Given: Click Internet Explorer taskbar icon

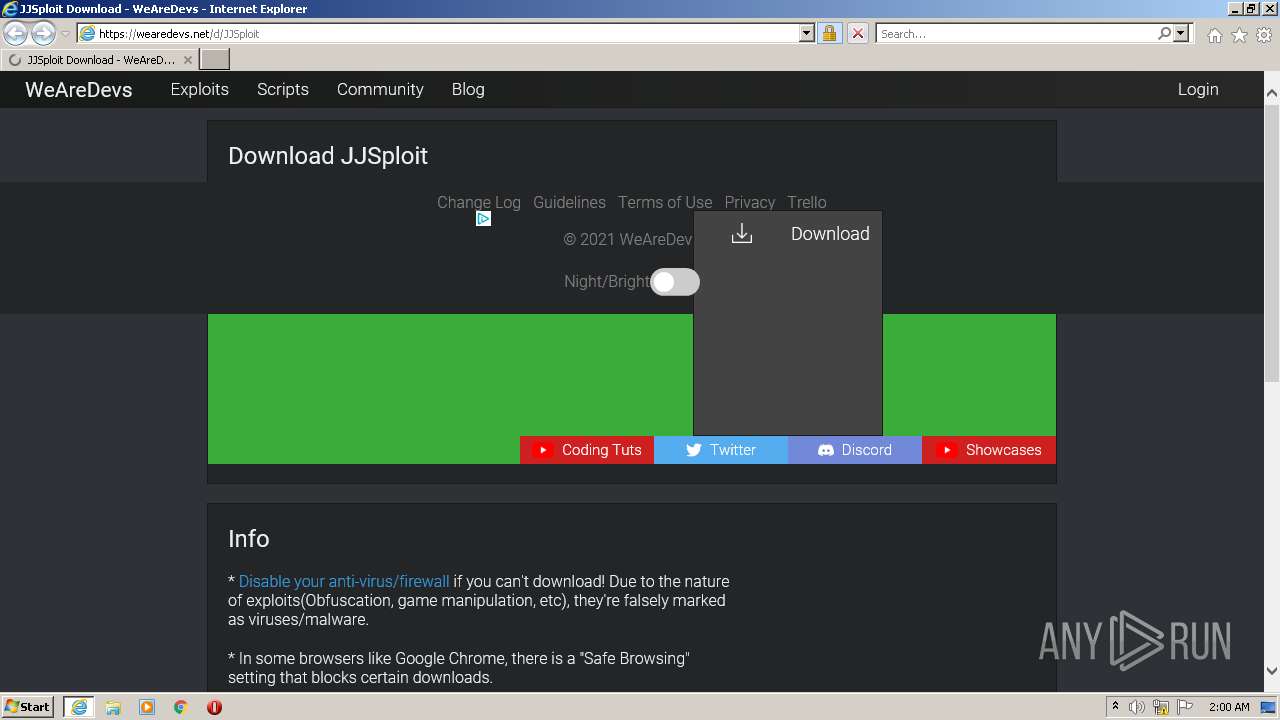Looking at the screenshot, I should point(78,706).
